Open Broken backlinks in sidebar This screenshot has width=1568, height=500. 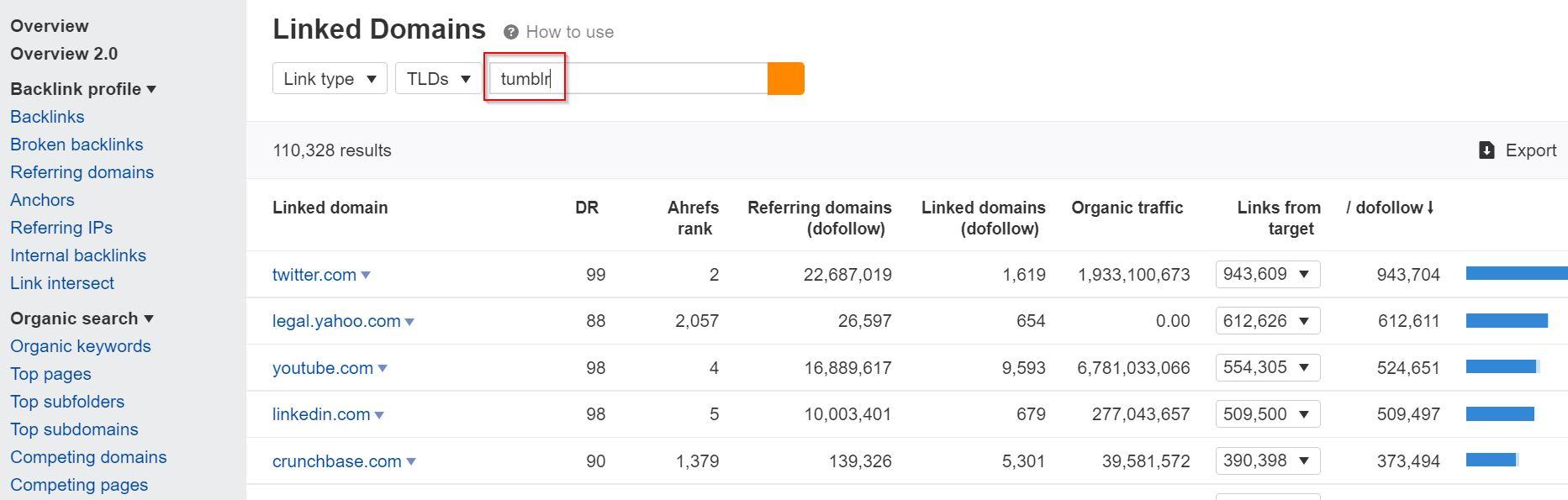[x=77, y=145]
